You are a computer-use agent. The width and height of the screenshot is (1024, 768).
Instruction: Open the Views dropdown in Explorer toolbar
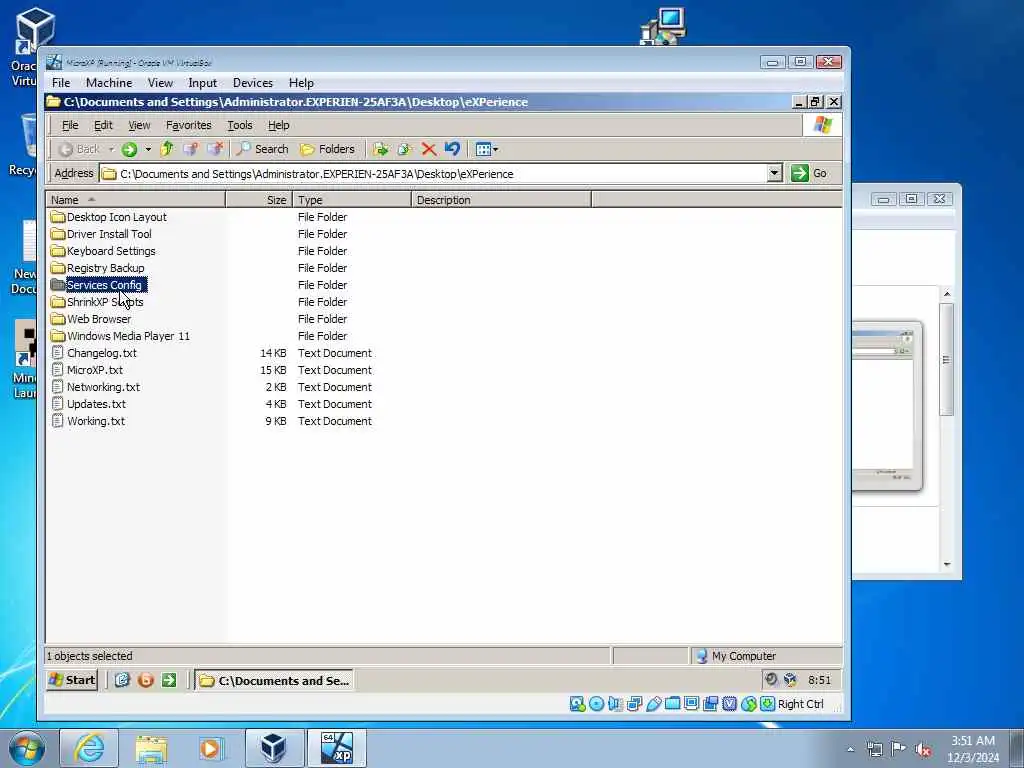[x=487, y=150]
